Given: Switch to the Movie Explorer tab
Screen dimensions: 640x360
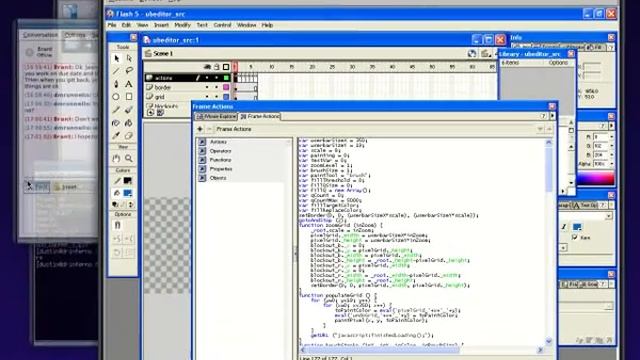Looking at the screenshot, I should 216,117.
